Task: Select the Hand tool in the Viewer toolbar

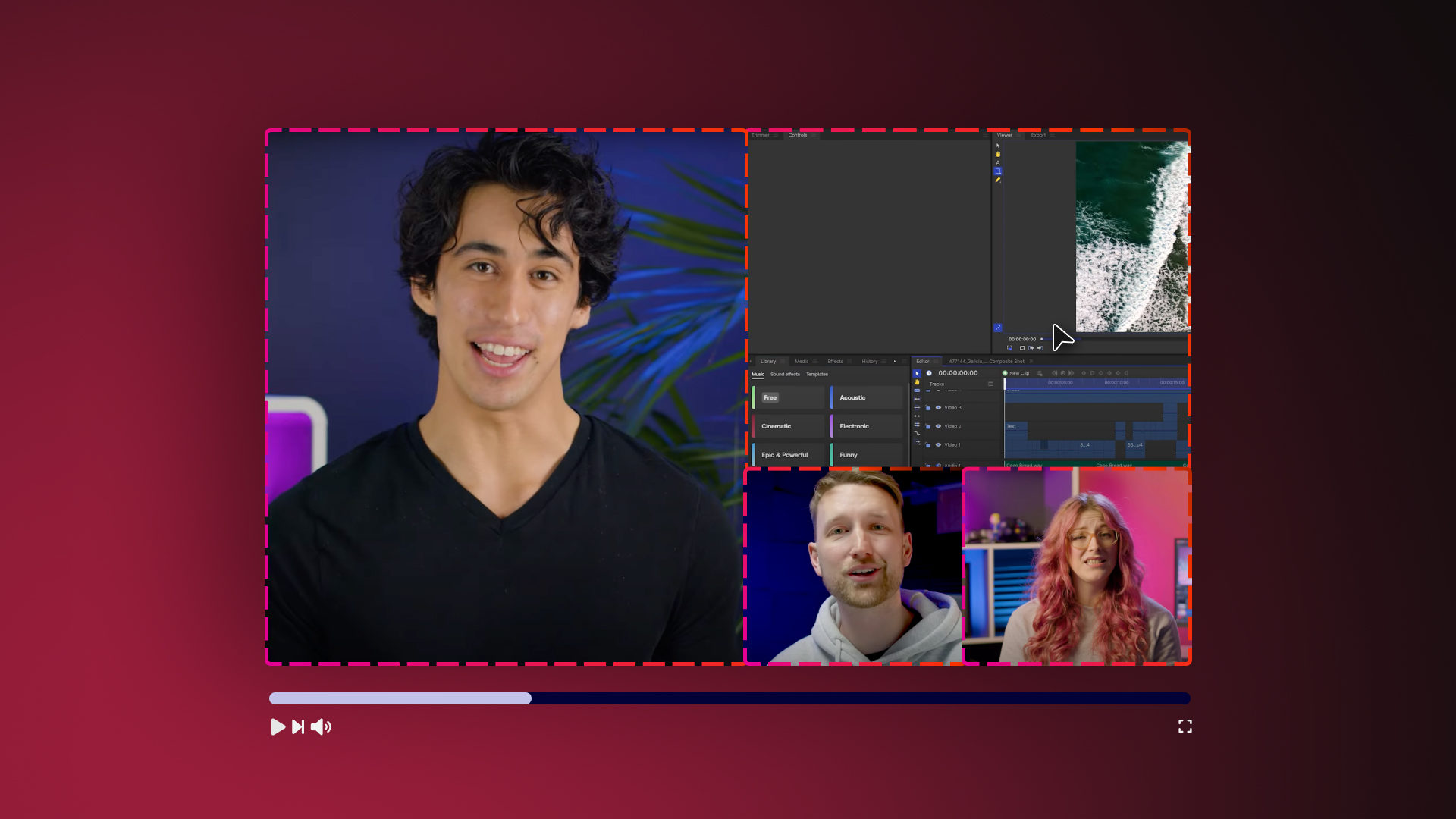Action: (x=998, y=152)
